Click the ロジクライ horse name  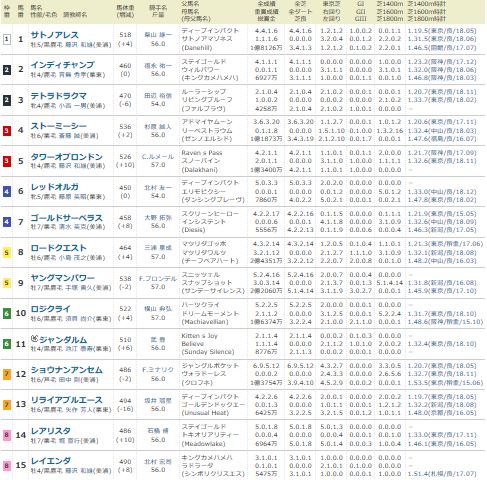click(x=51, y=309)
